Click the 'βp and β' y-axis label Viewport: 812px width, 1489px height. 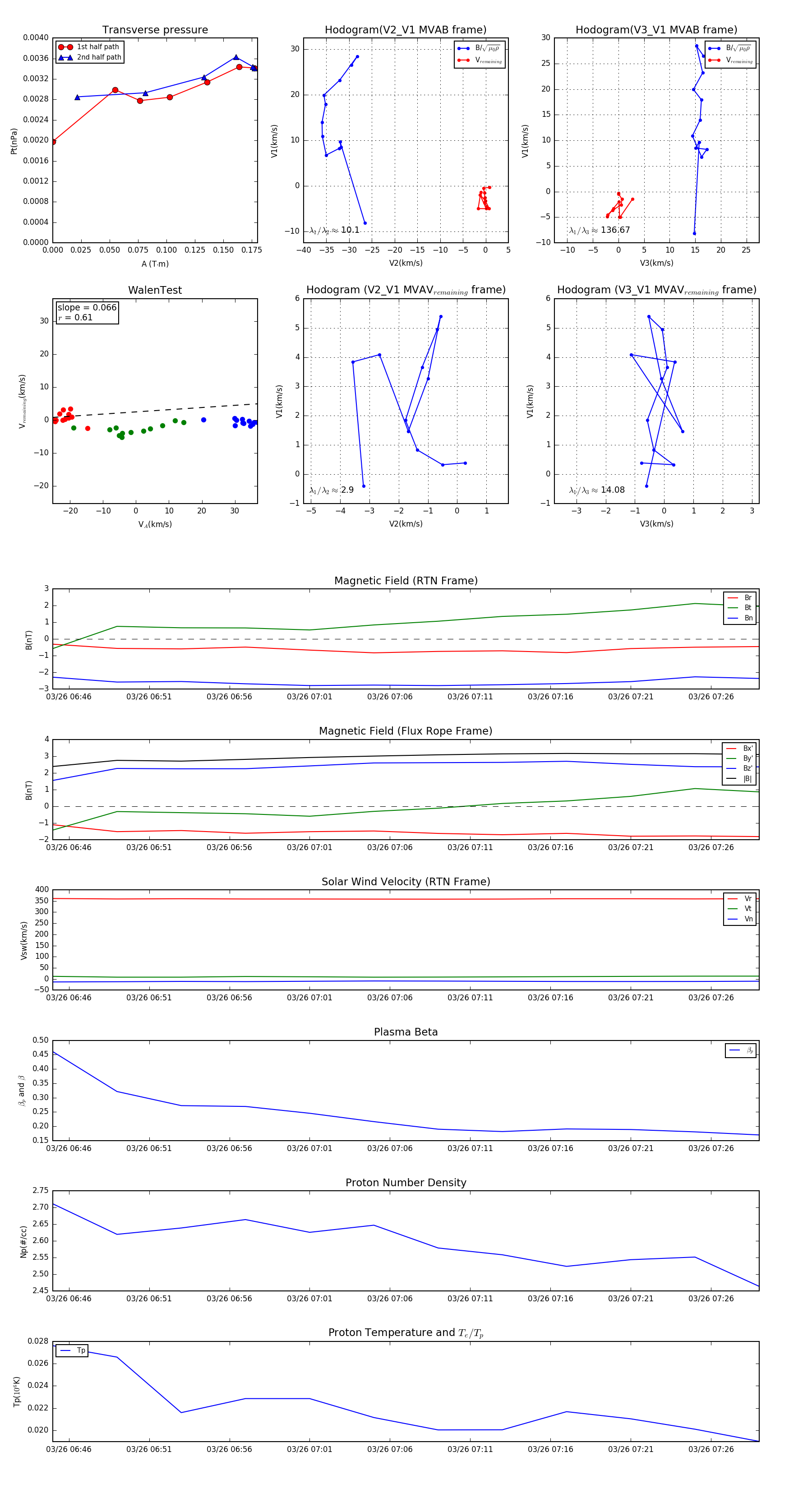(x=21, y=1091)
